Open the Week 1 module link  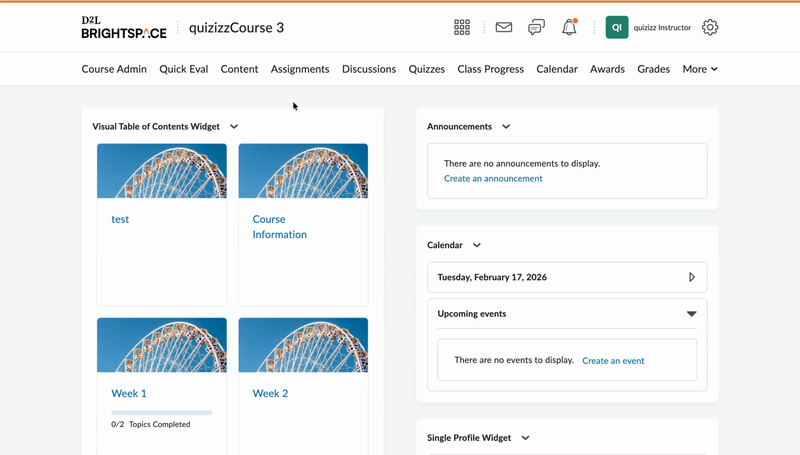click(129, 393)
